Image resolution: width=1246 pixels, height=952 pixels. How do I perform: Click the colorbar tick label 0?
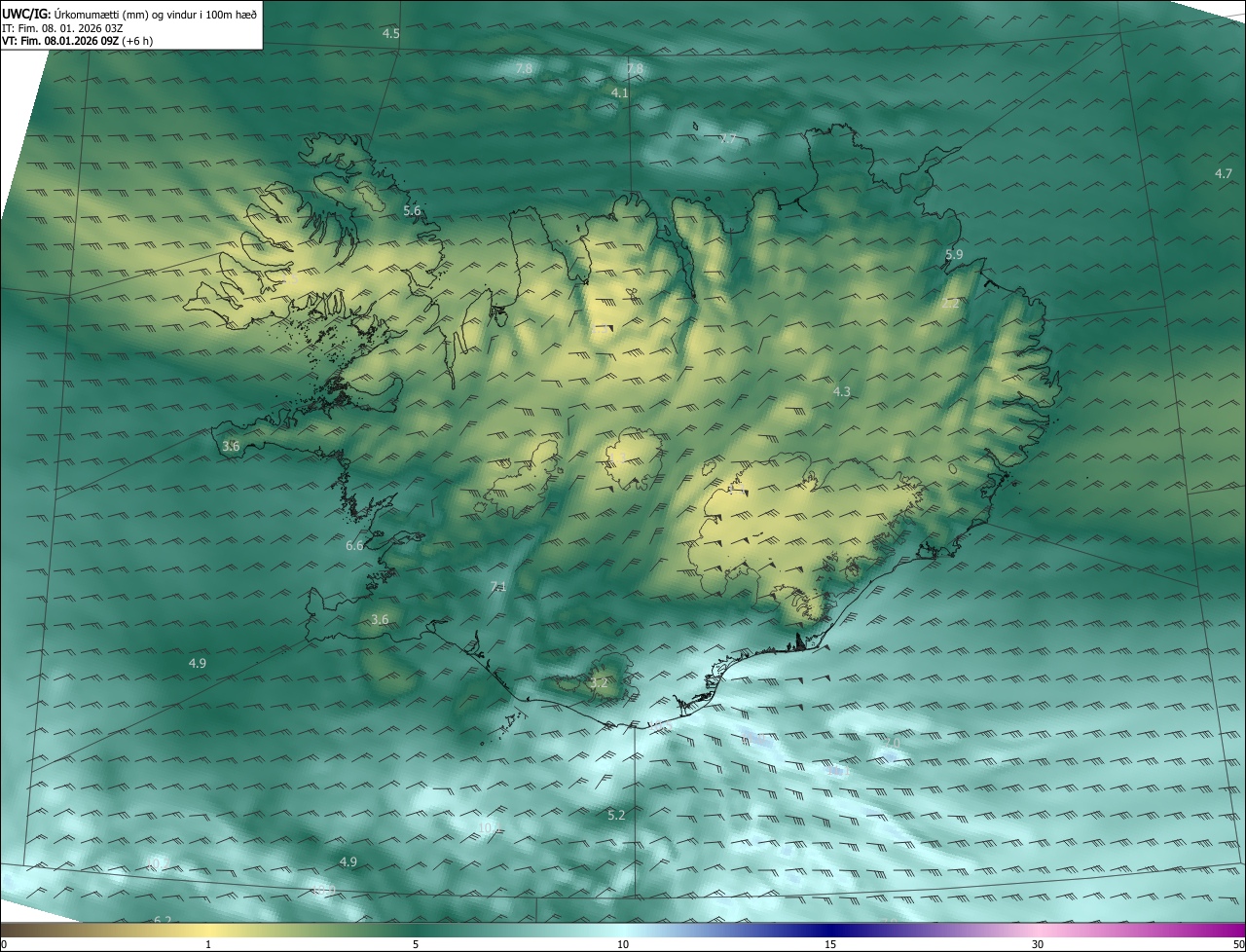coord(4,944)
